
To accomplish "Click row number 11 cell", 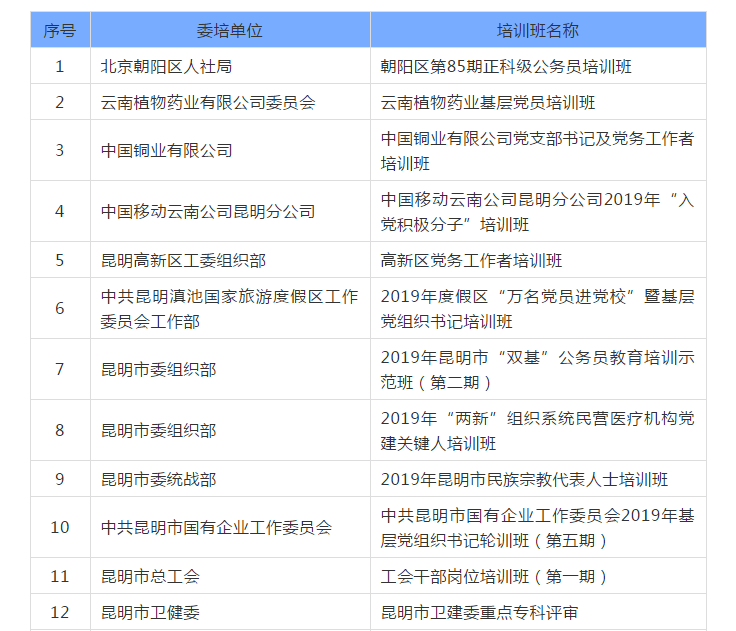I will 60,576.
